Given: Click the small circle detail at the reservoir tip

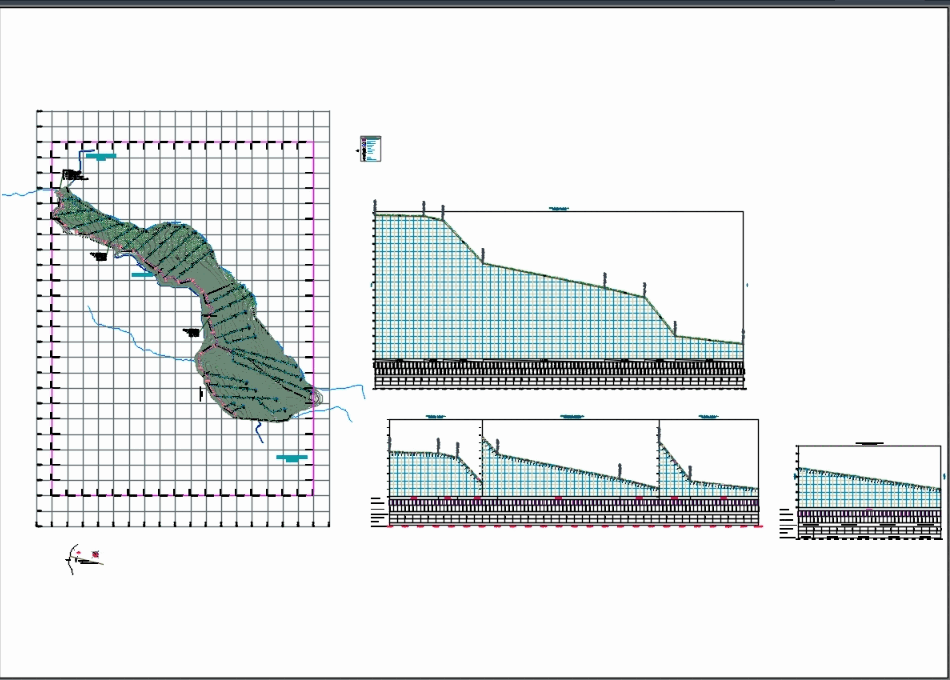Looking at the screenshot, I should 315,398.
